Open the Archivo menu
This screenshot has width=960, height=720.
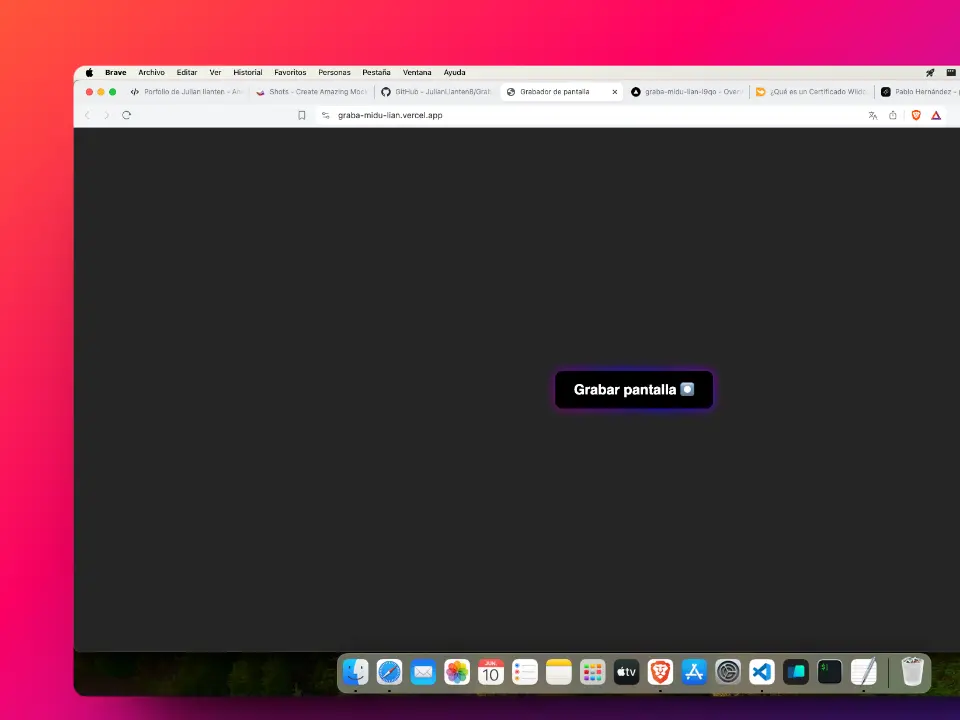(151, 72)
